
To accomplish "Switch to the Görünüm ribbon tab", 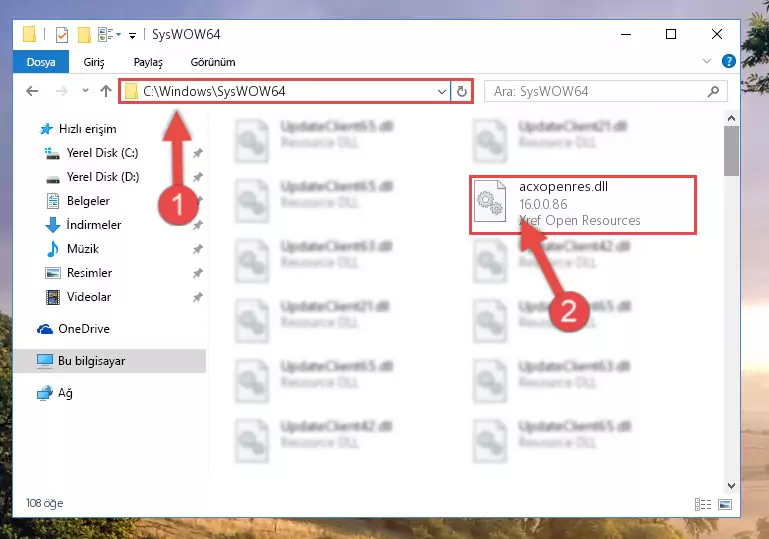I will tap(213, 62).
